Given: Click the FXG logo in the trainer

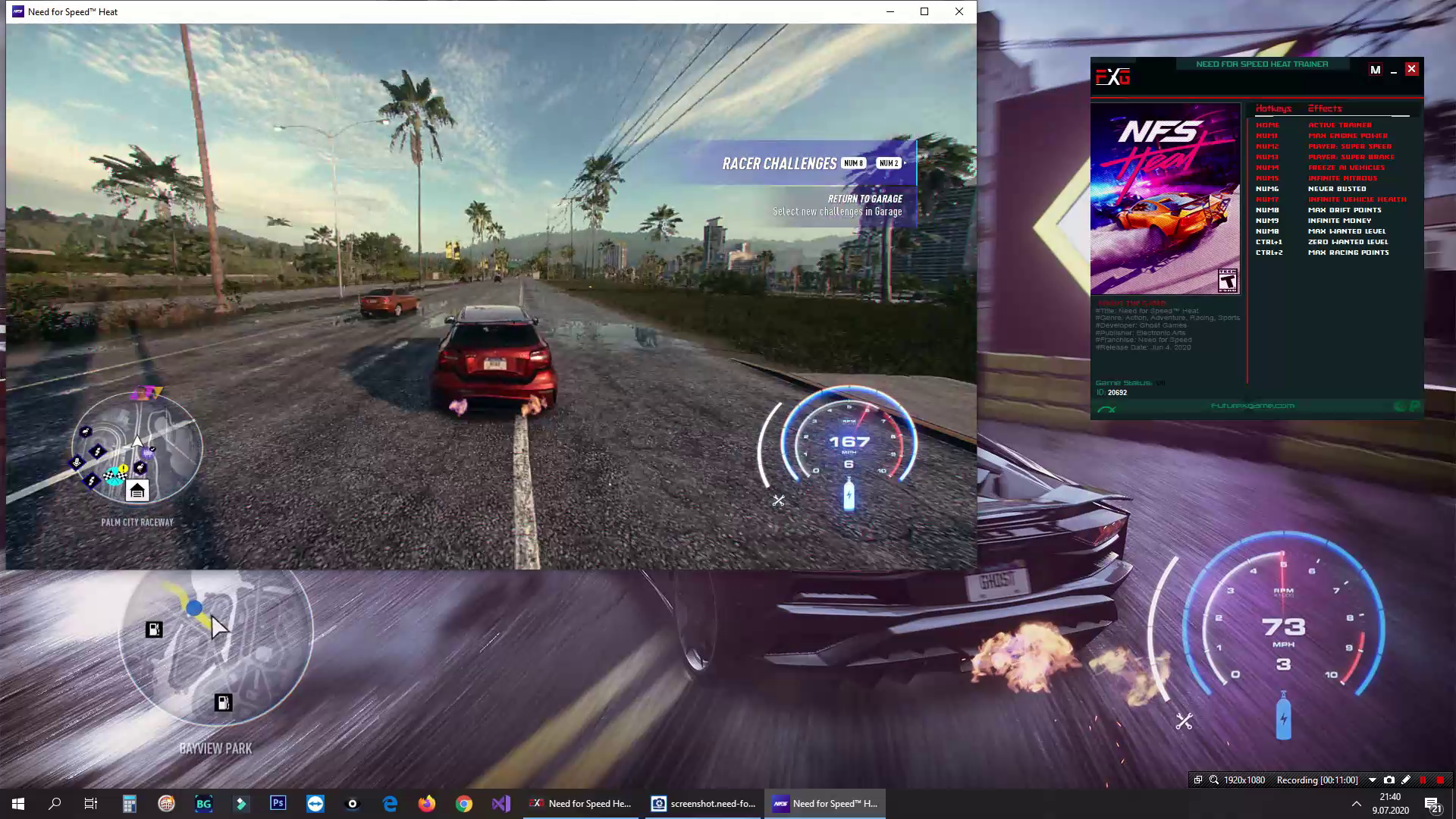Looking at the screenshot, I should click(x=1112, y=77).
